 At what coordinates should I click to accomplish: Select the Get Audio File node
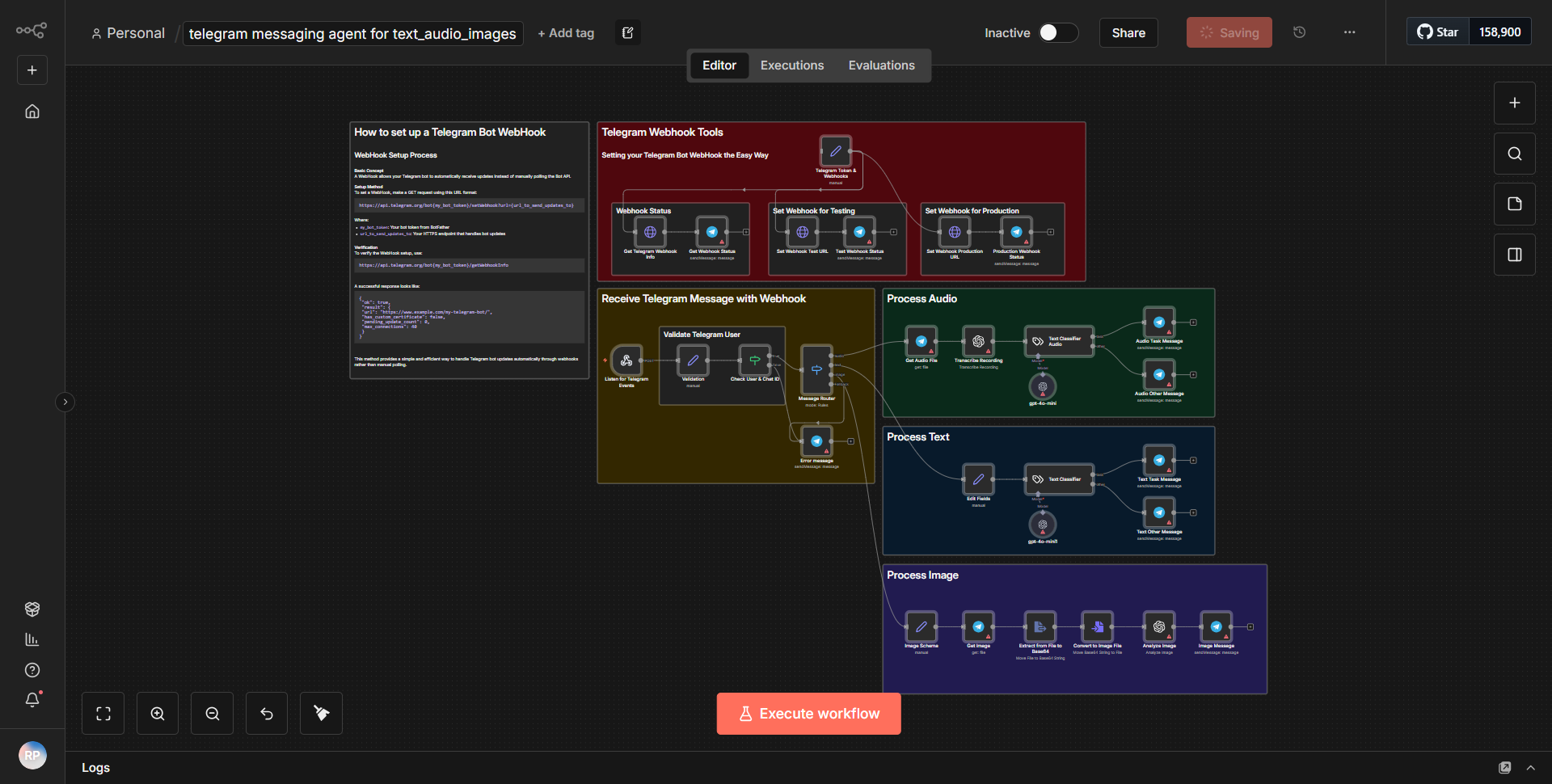tap(921, 341)
